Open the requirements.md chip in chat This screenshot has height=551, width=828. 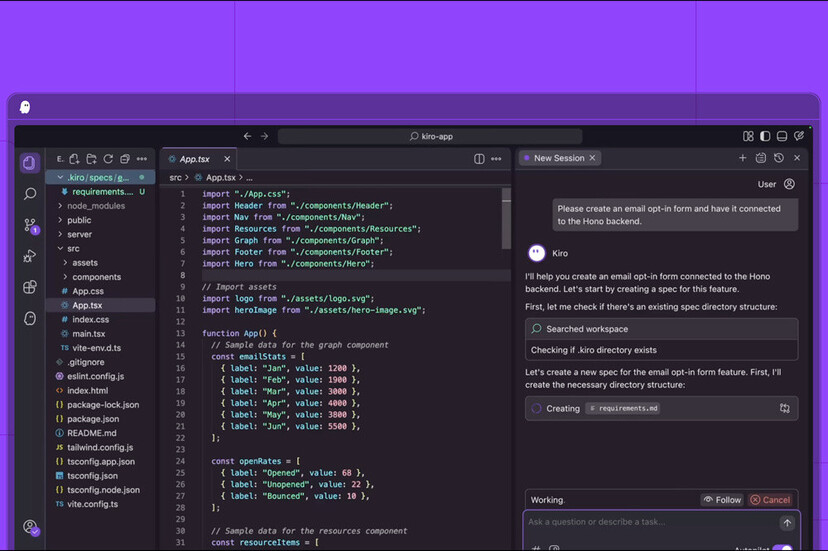click(623, 408)
